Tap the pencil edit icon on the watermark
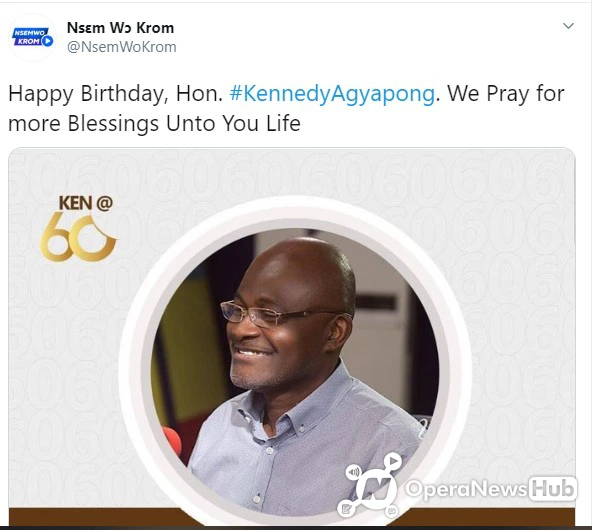Viewport: 592px width, 530px height. tap(346, 509)
